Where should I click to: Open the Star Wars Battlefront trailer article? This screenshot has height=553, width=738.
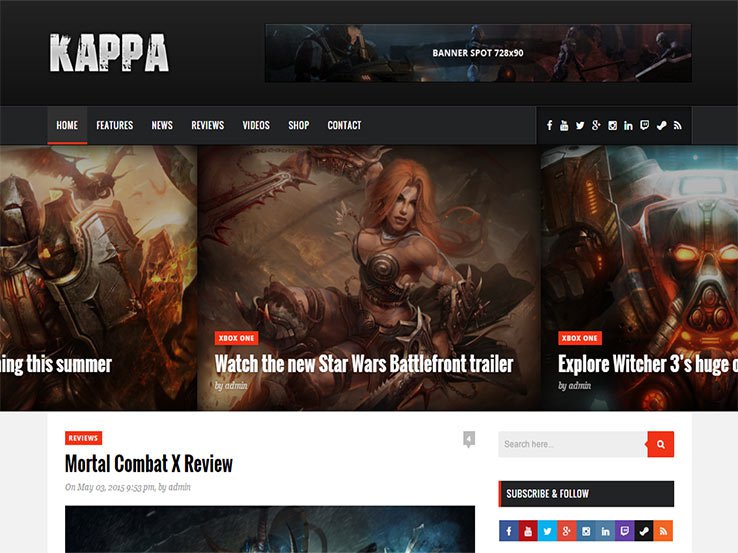pos(364,364)
